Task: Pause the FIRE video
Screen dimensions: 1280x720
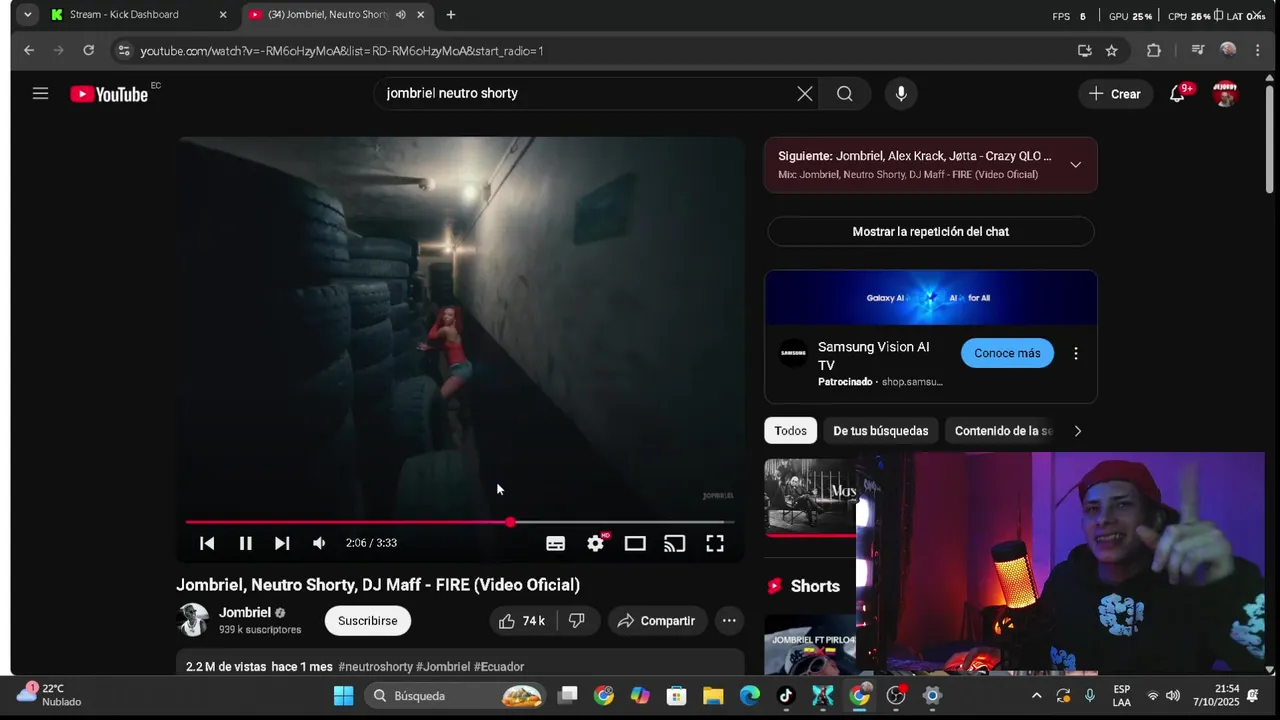Action: click(246, 543)
